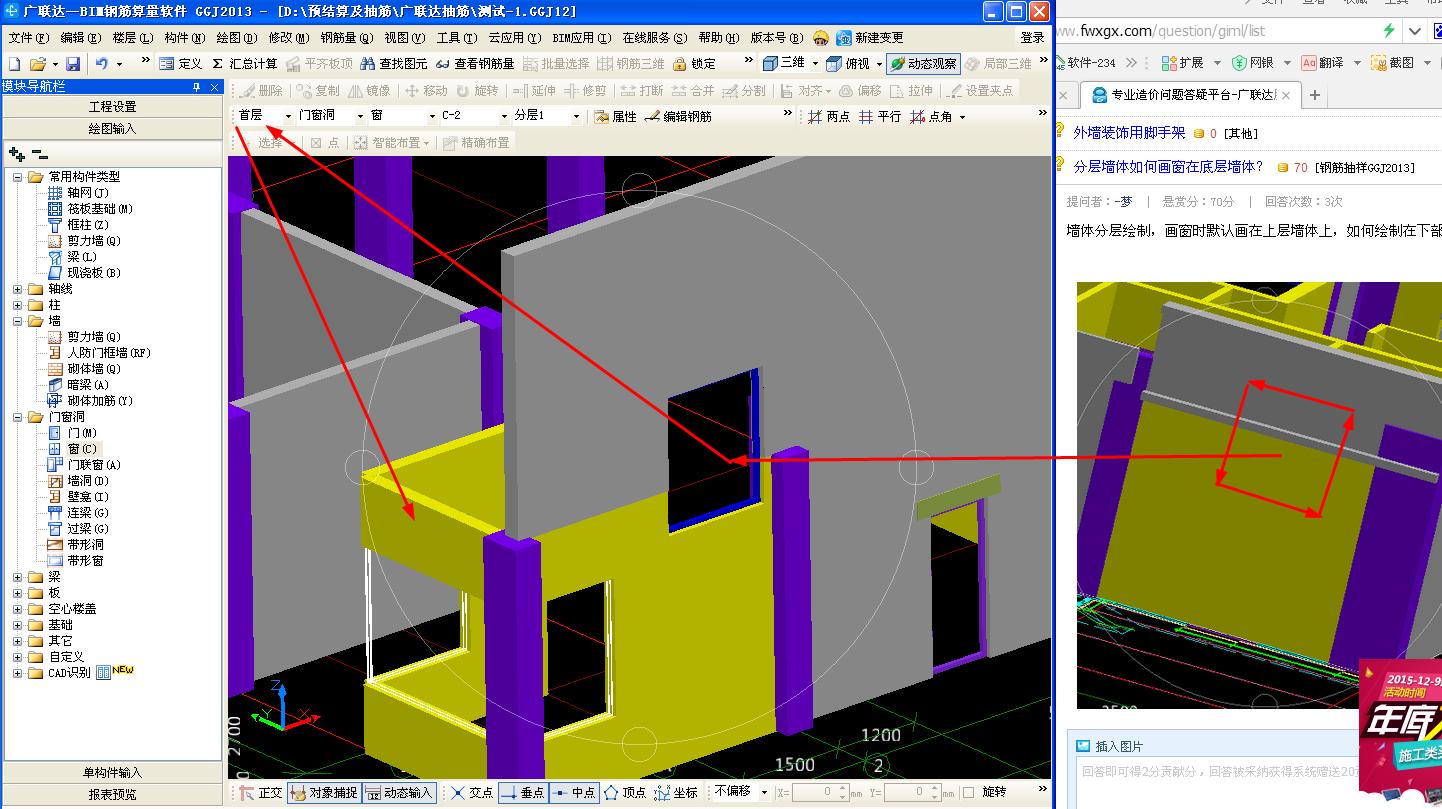Click collapse-all minus icon in navigation panel
The height and width of the screenshot is (809, 1442).
(40, 154)
